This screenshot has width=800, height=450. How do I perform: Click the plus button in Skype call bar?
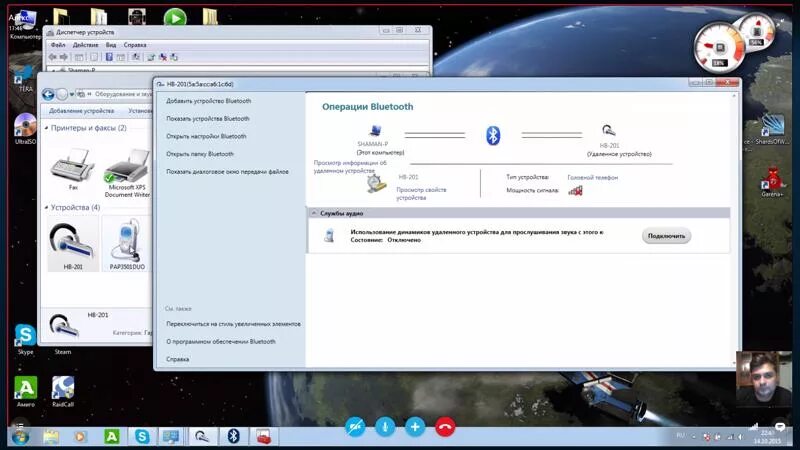coord(415,427)
